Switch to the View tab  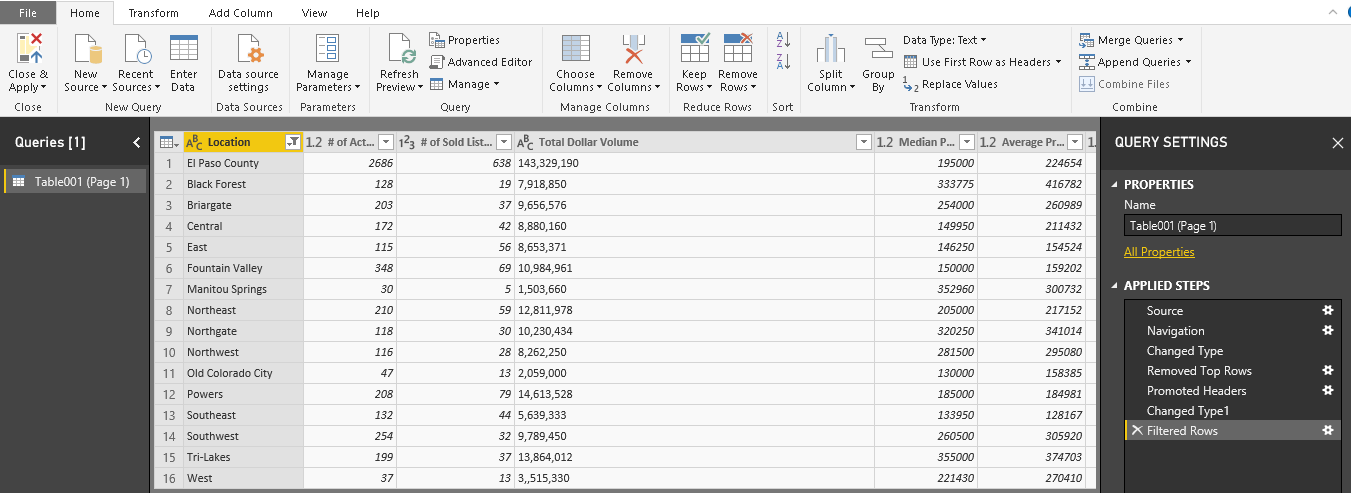314,13
